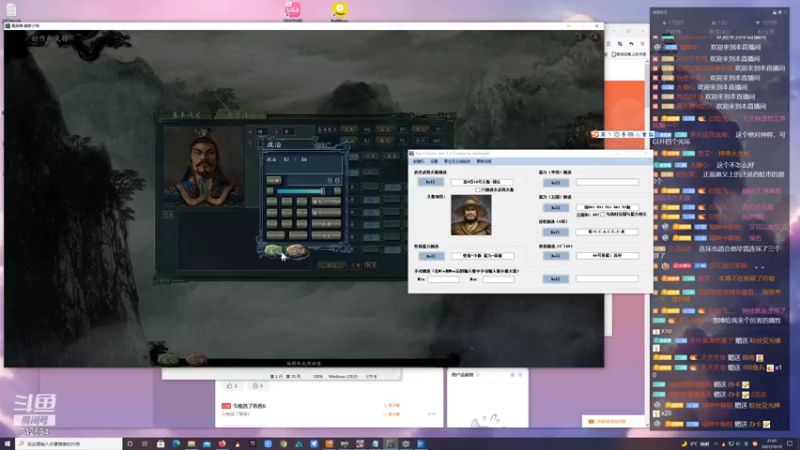Click the skill filter value field in San11Roller
Image resolution: width=800 pixels, height=450 pixels.
point(607,256)
